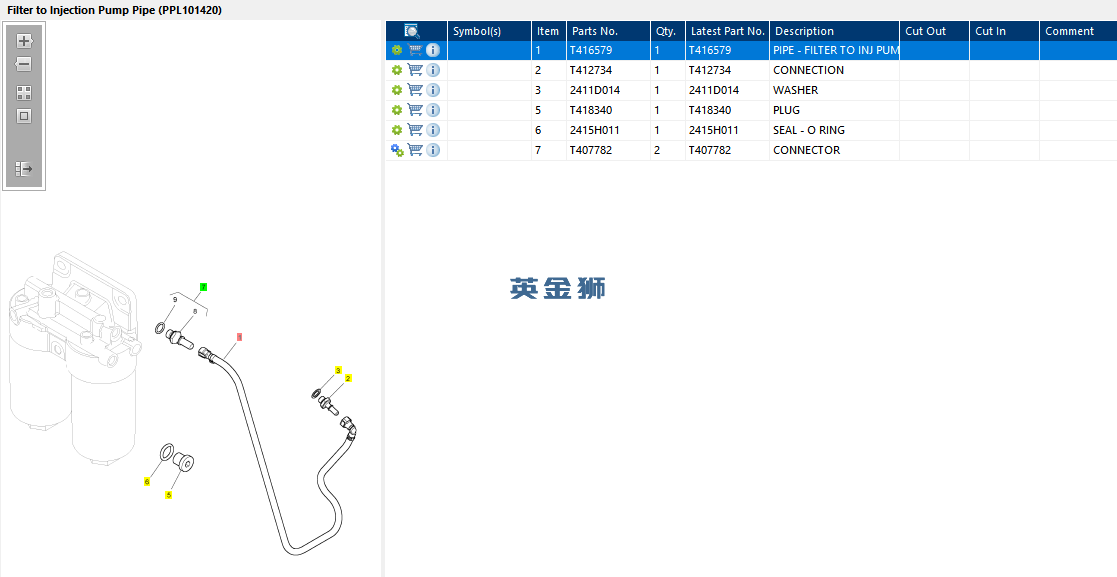This screenshot has width=1117, height=577.
Task: Click the PLUG description cell
Action: [834, 110]
